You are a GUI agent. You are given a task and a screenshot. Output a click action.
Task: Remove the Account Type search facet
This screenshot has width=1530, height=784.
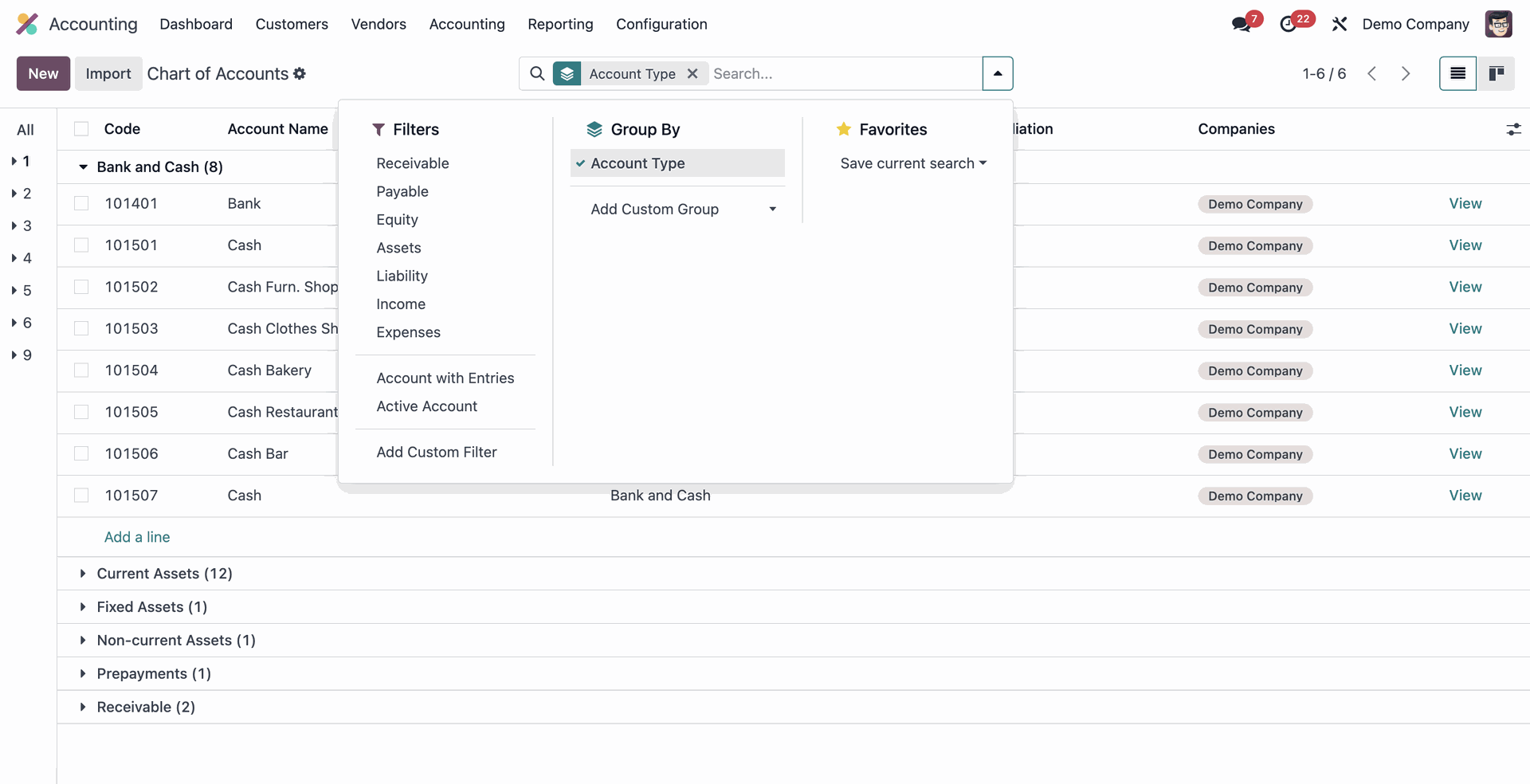coord(692,73)
